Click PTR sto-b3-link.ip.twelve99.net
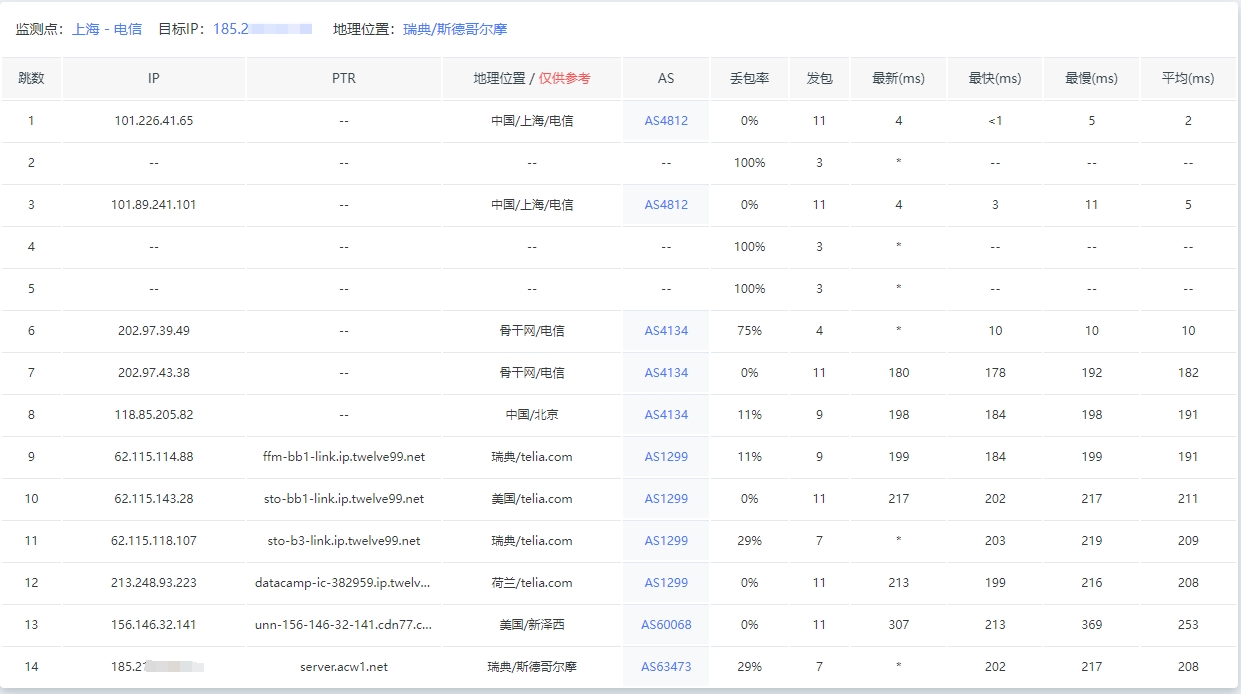 click(344, 541)
